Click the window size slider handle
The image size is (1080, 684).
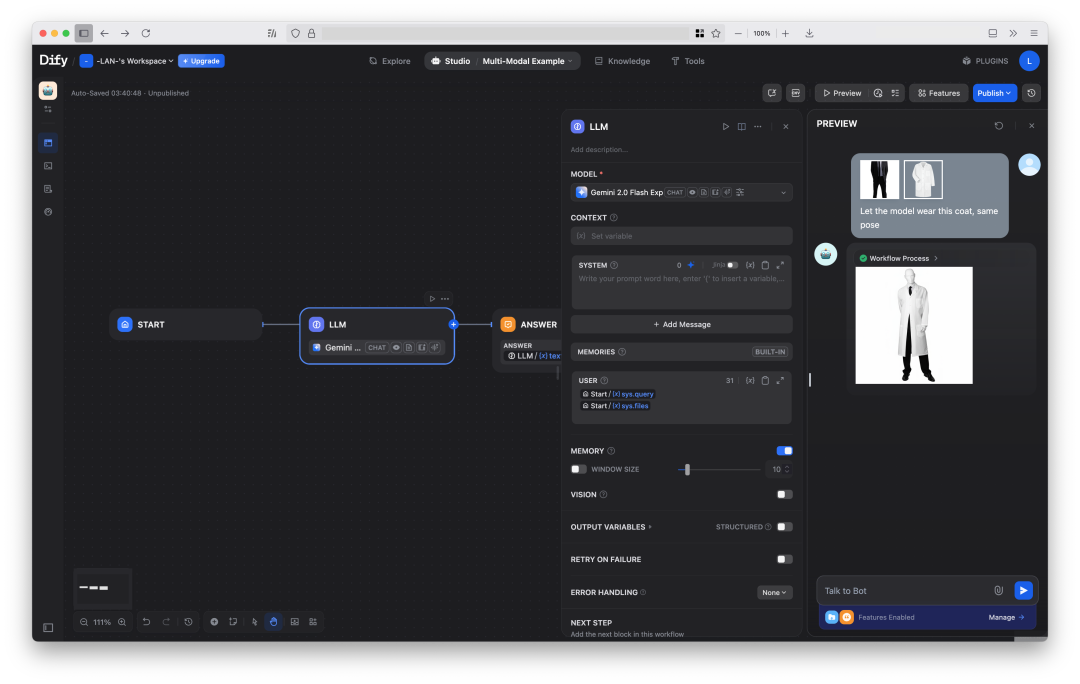(687, 469)
